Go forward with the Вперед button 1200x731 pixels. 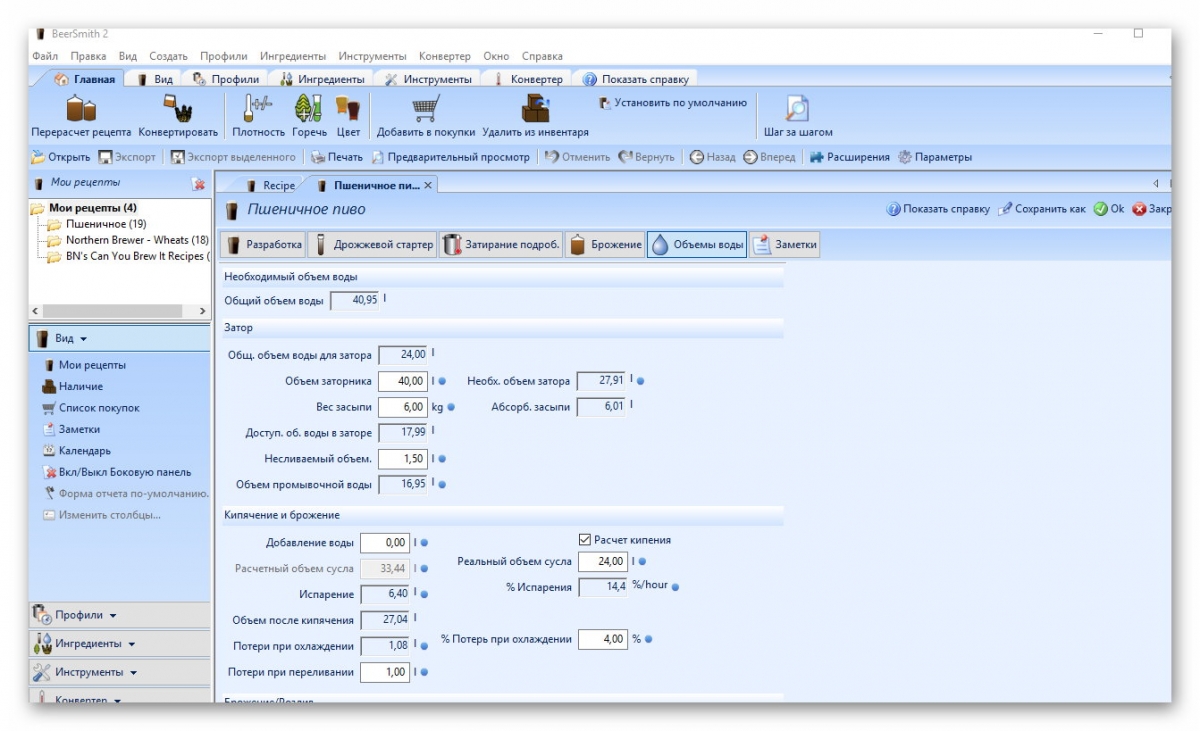click(770, 157)
